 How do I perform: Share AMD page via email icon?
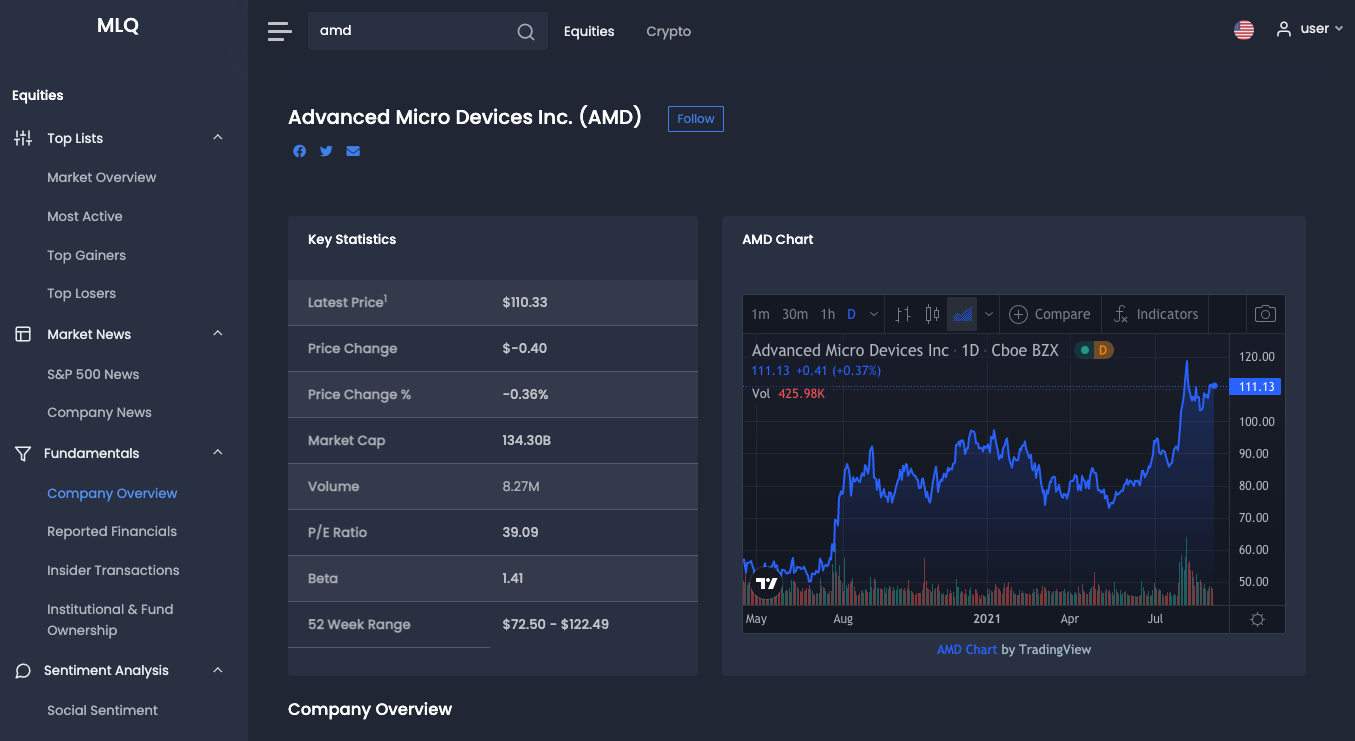(353, 151)
